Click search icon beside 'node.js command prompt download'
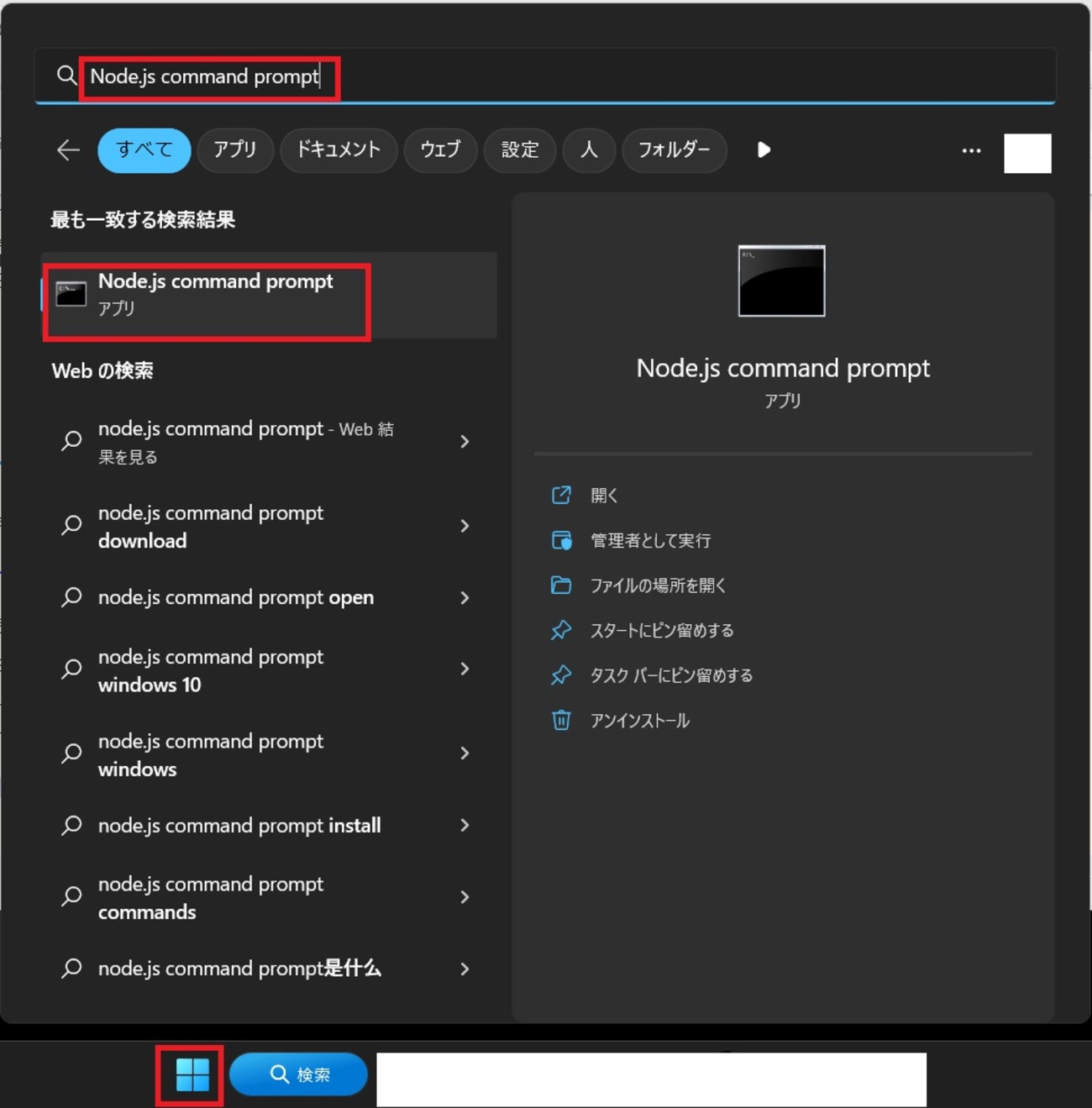Image resolution: width=1092 pixels, height=1108 pixels. pos(71,526)
